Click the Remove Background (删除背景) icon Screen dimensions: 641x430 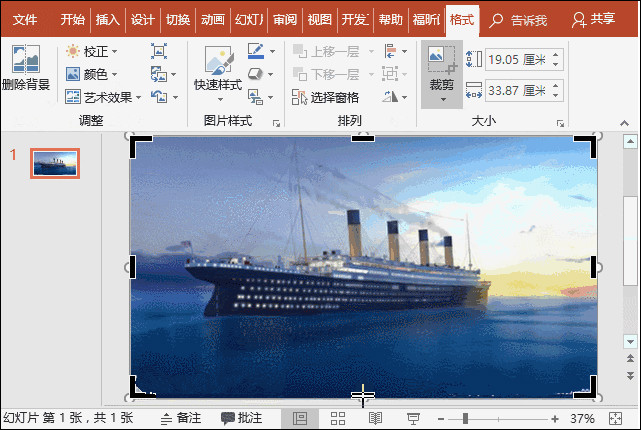(x=25, y=59)
